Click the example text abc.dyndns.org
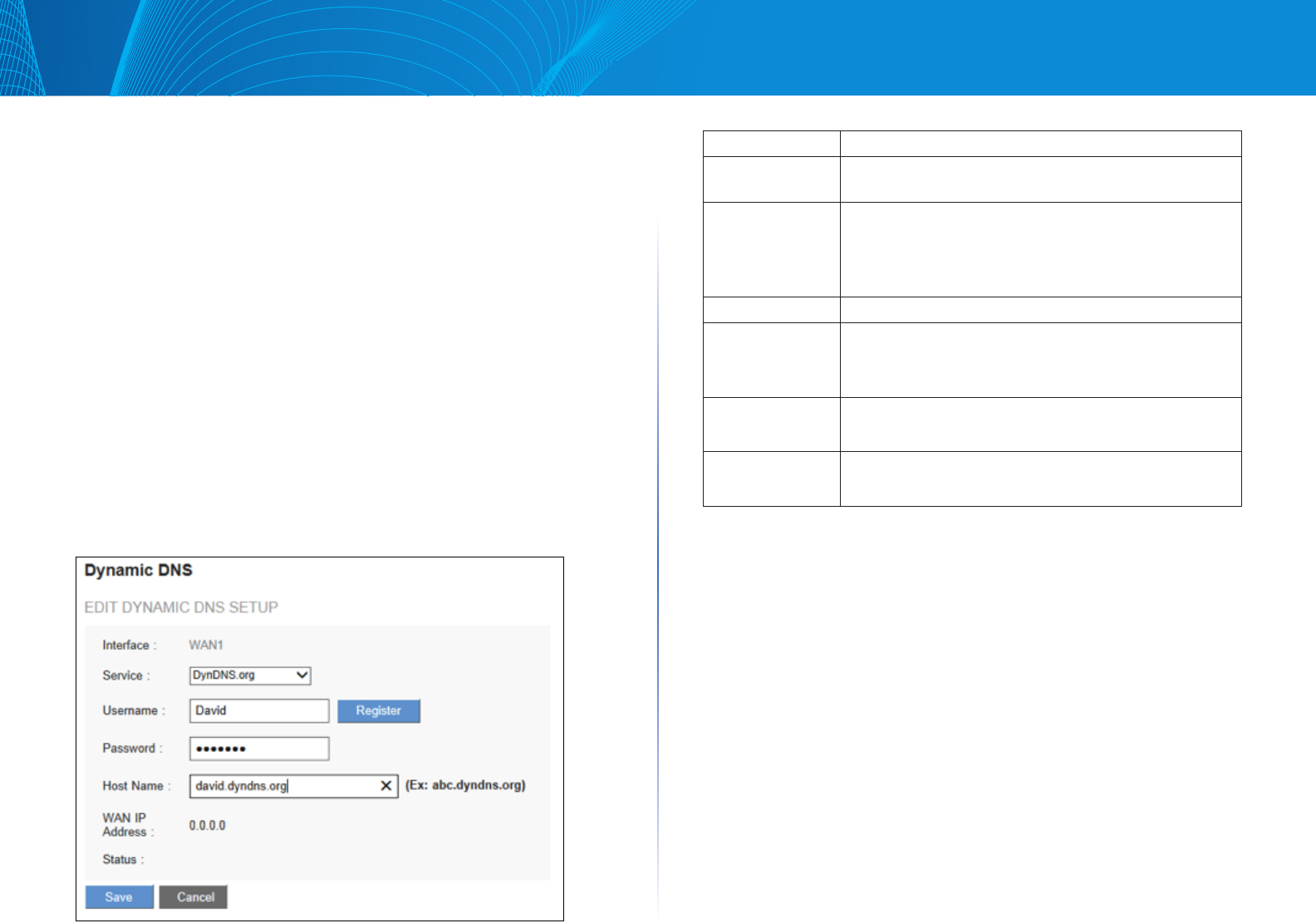 coord(477,785)
